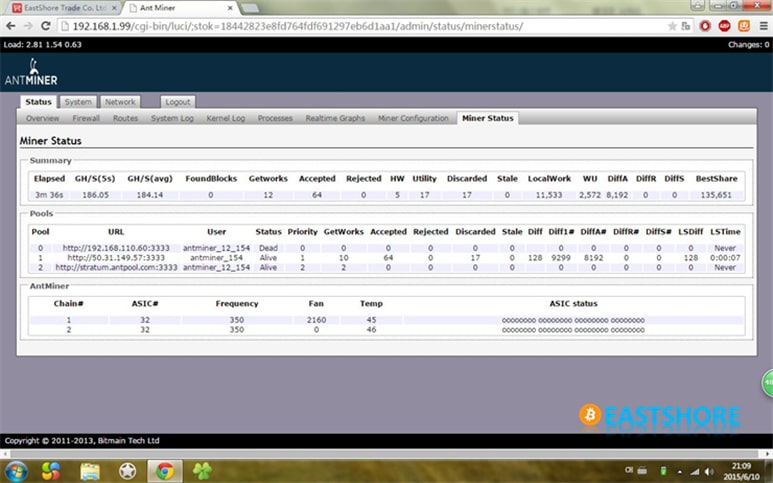
Task: Click the translate icon in address bar
Action: pos(686,26)
